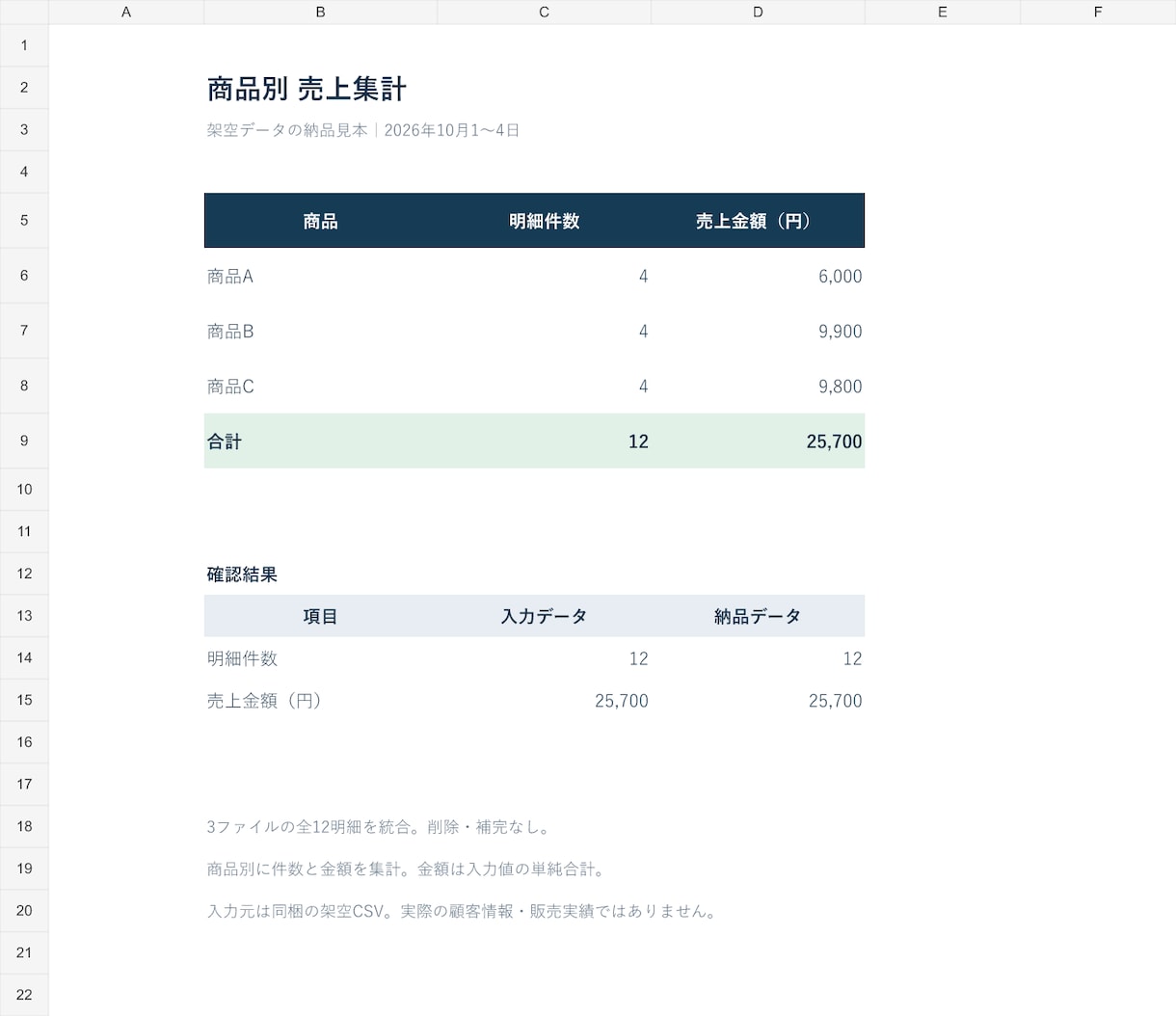Select the 9,800 amount cell
1176x1016 pixels.
758,386
